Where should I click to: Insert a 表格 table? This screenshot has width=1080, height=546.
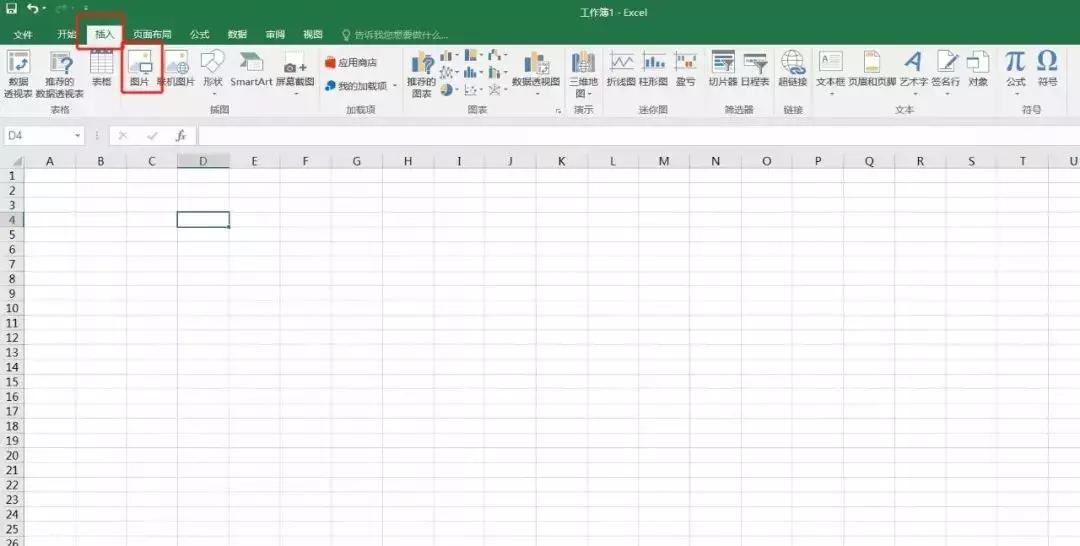(101, 69)
